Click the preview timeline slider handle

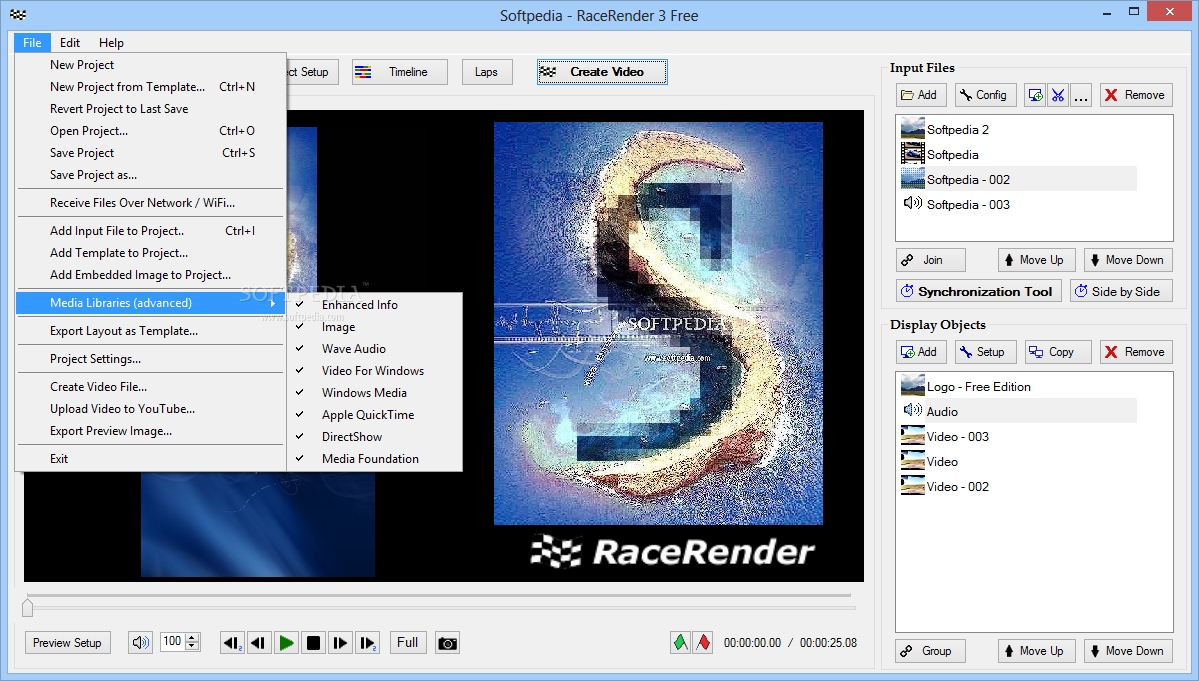click(28, 607)
